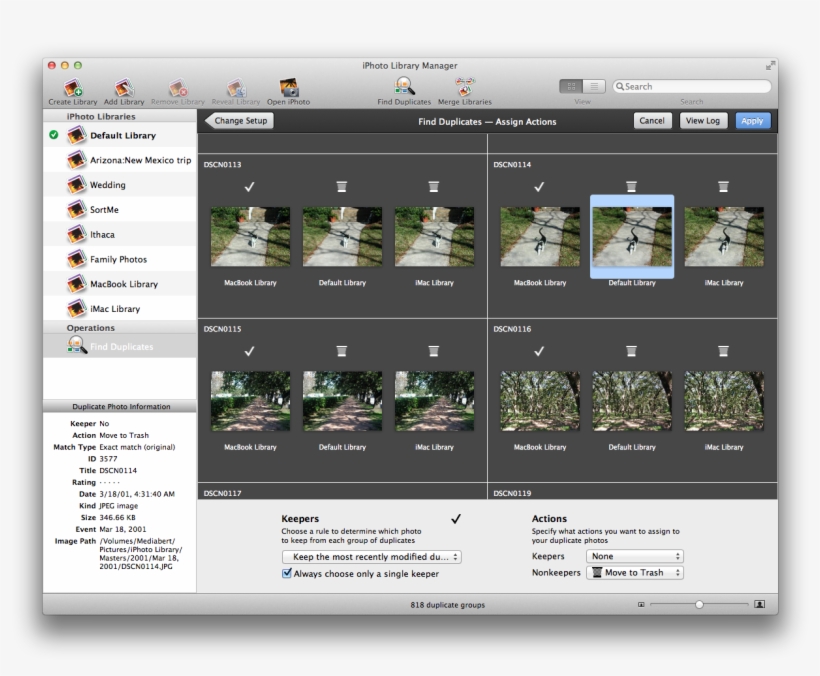The height and width of the screenshot is (676, 820).
Task: Click the Reveal Library toolbar icon
Action: 236,88
